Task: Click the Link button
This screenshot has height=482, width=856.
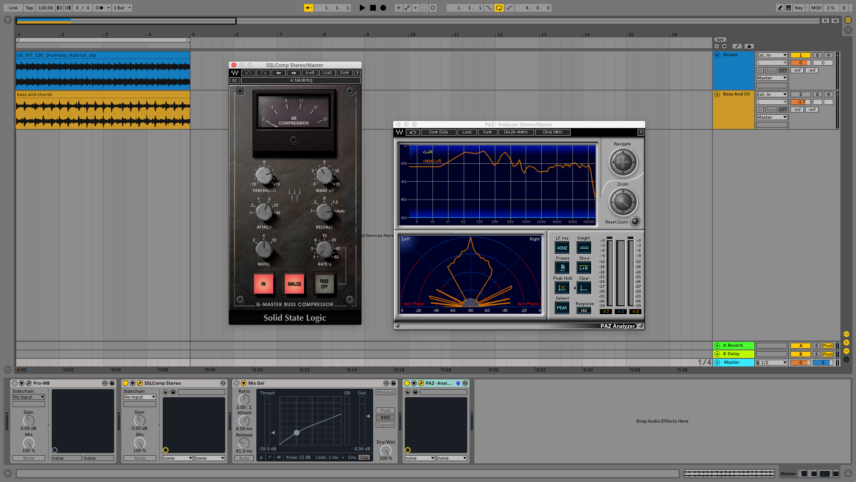Action: (13, 8)
